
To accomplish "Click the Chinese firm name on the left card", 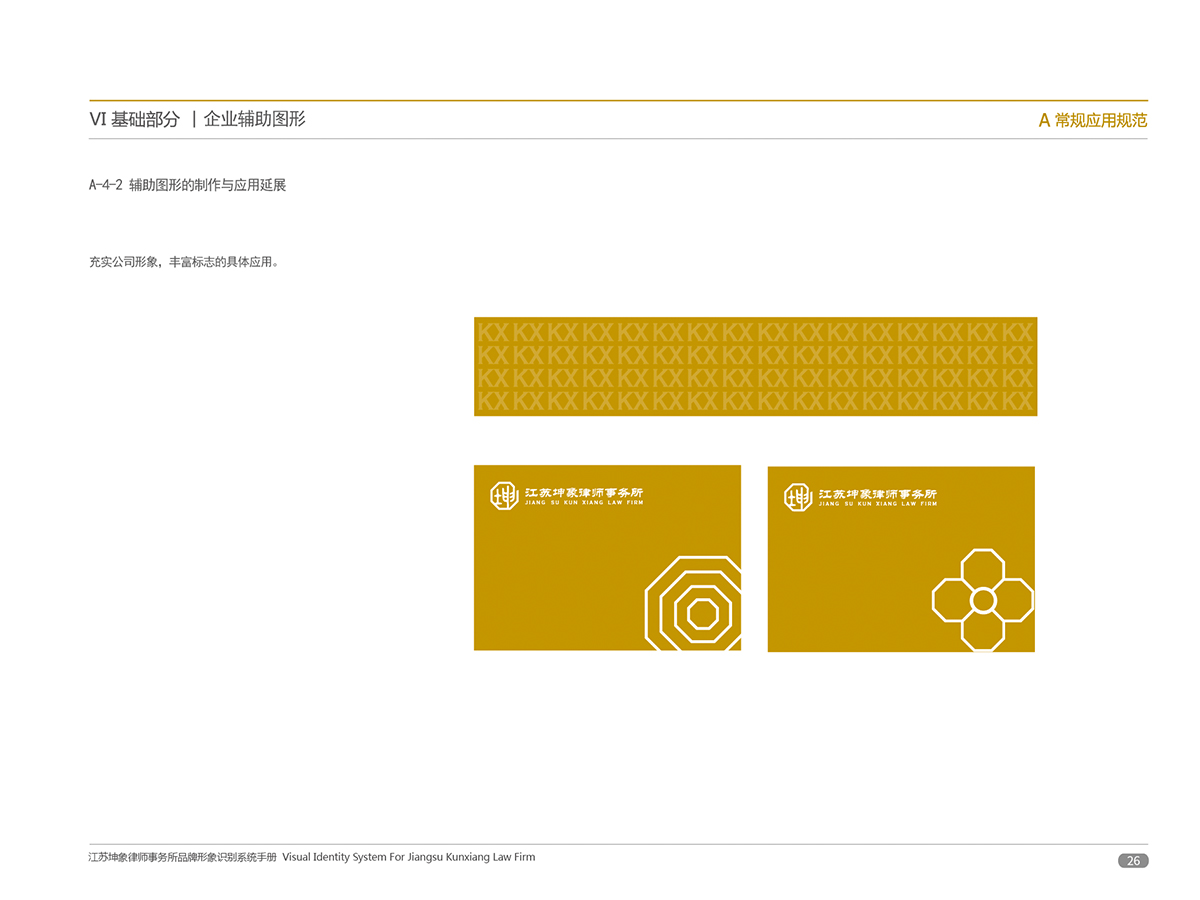I will point(584,492).
